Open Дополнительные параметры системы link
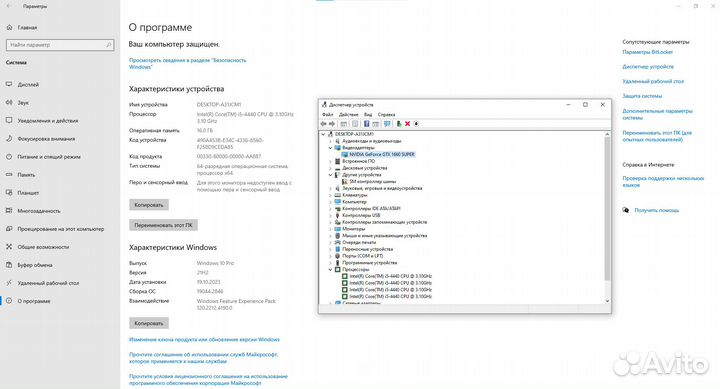The height and width of the screenshot is (389, 720). click(x=657, y=114)
